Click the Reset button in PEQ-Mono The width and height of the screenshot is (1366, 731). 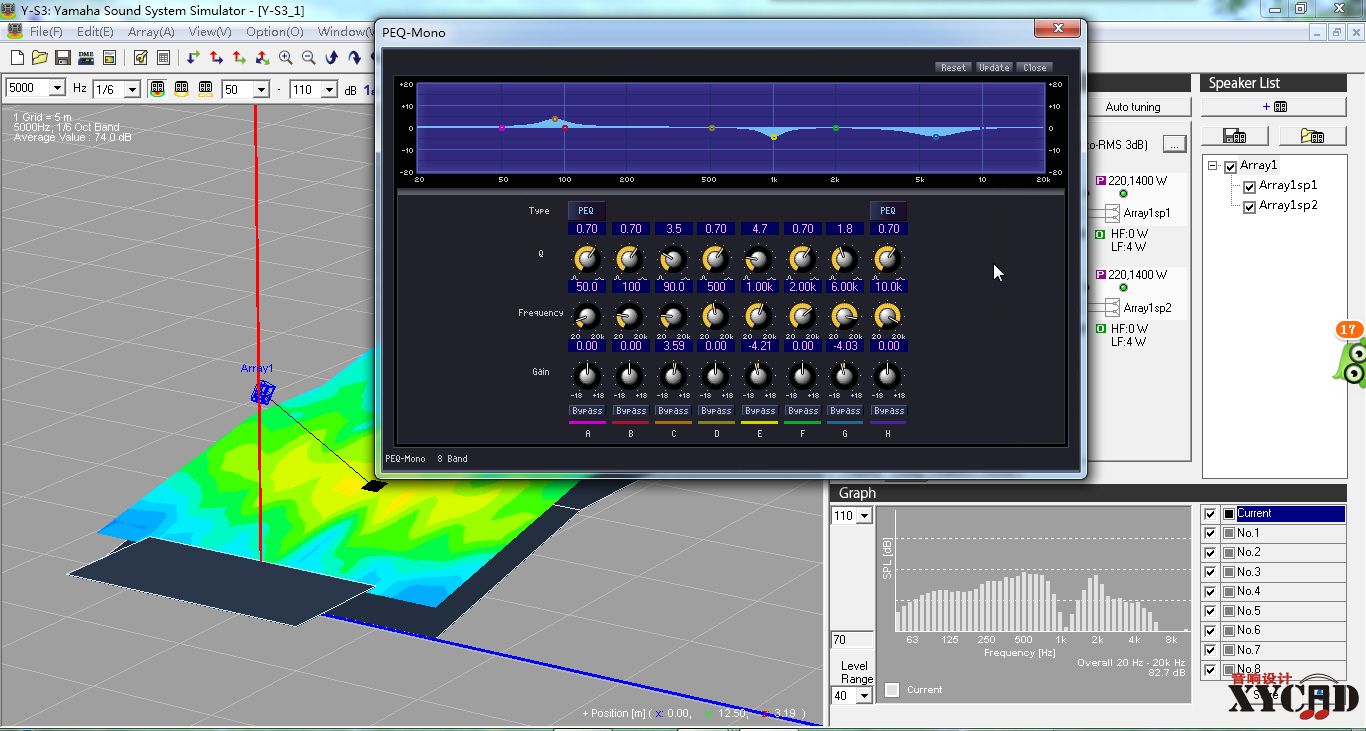point(953,68)
